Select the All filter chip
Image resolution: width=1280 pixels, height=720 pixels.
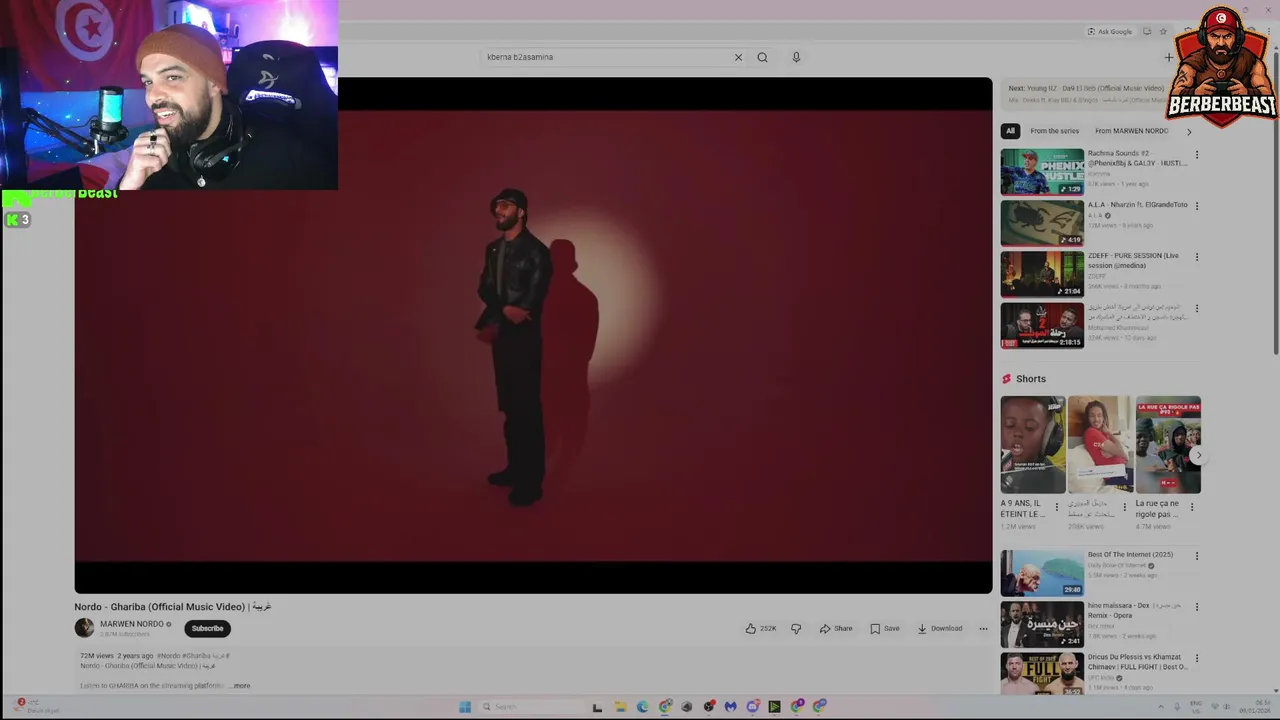click(x=1010, y=131)
